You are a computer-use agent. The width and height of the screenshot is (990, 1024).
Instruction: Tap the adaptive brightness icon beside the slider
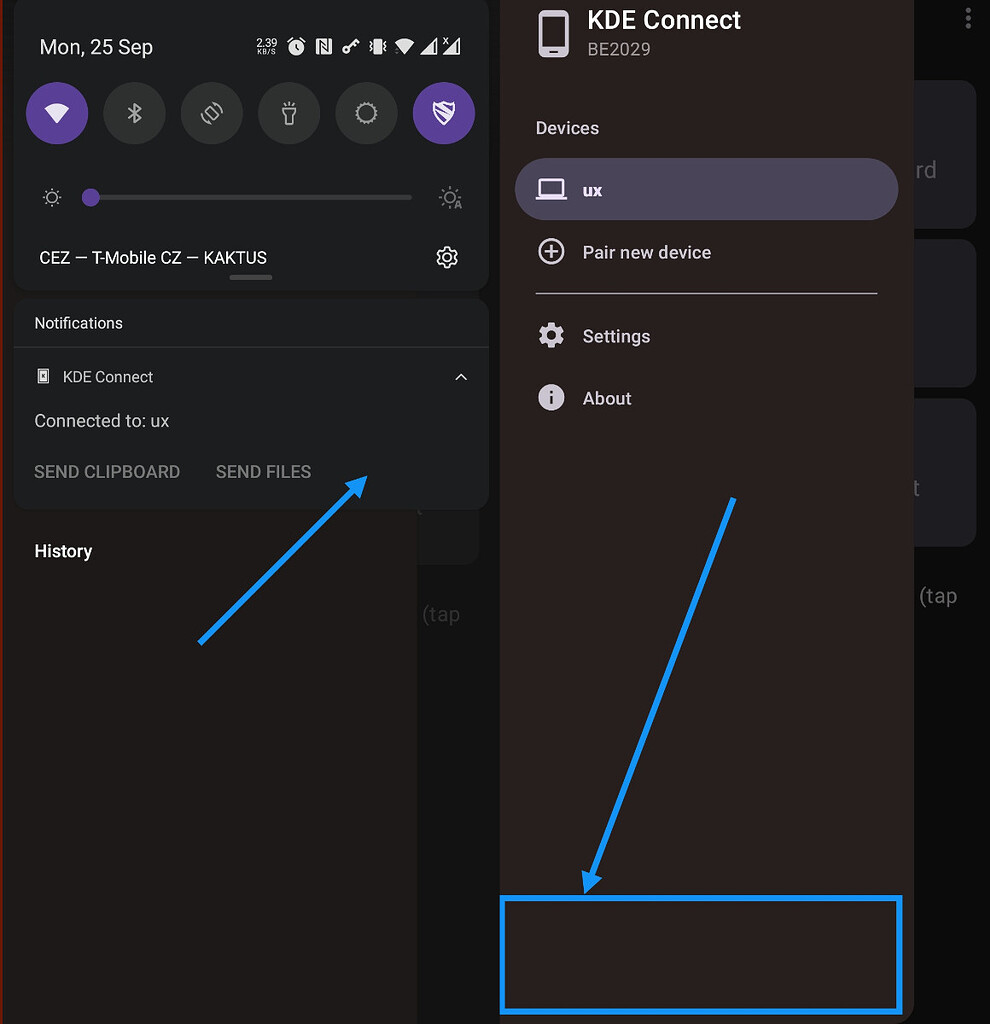pyautogui.click(x=449, y=197)
